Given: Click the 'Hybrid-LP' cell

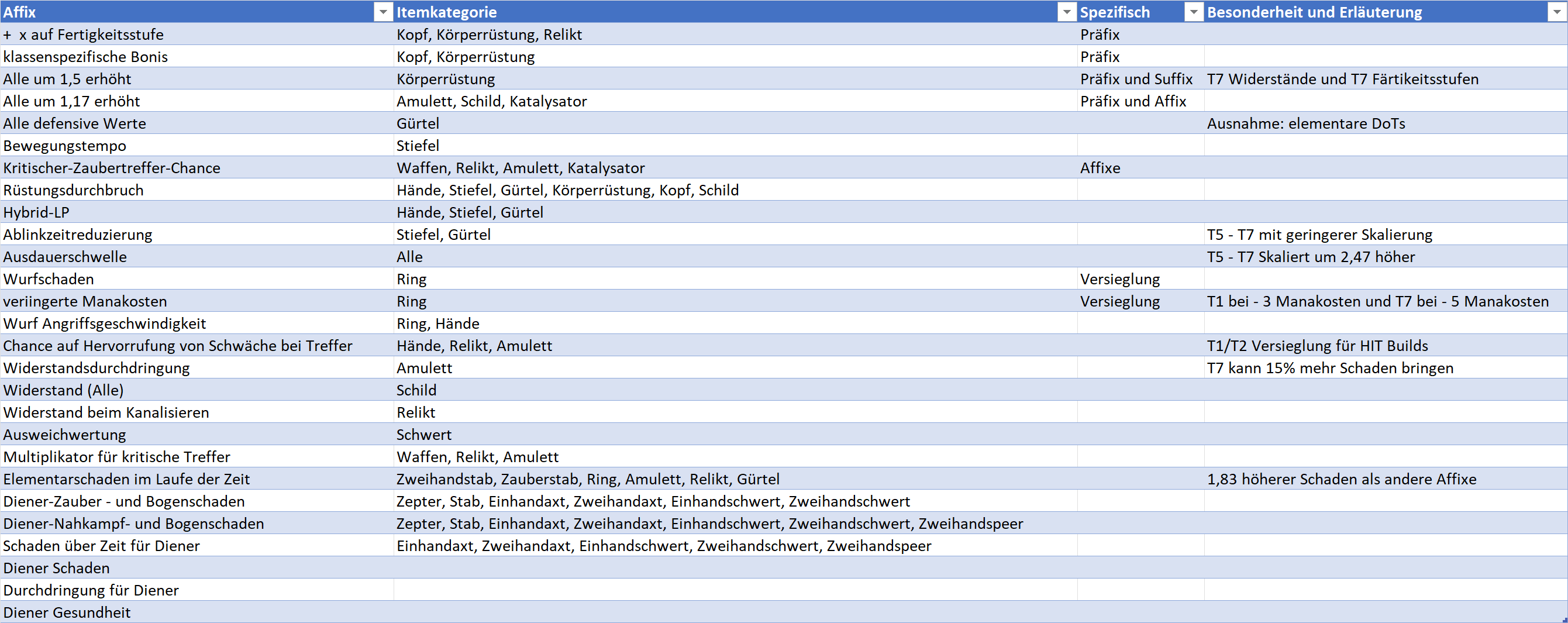Looking at the screenshot, I should pyautogui.click(x=197, y=212).
